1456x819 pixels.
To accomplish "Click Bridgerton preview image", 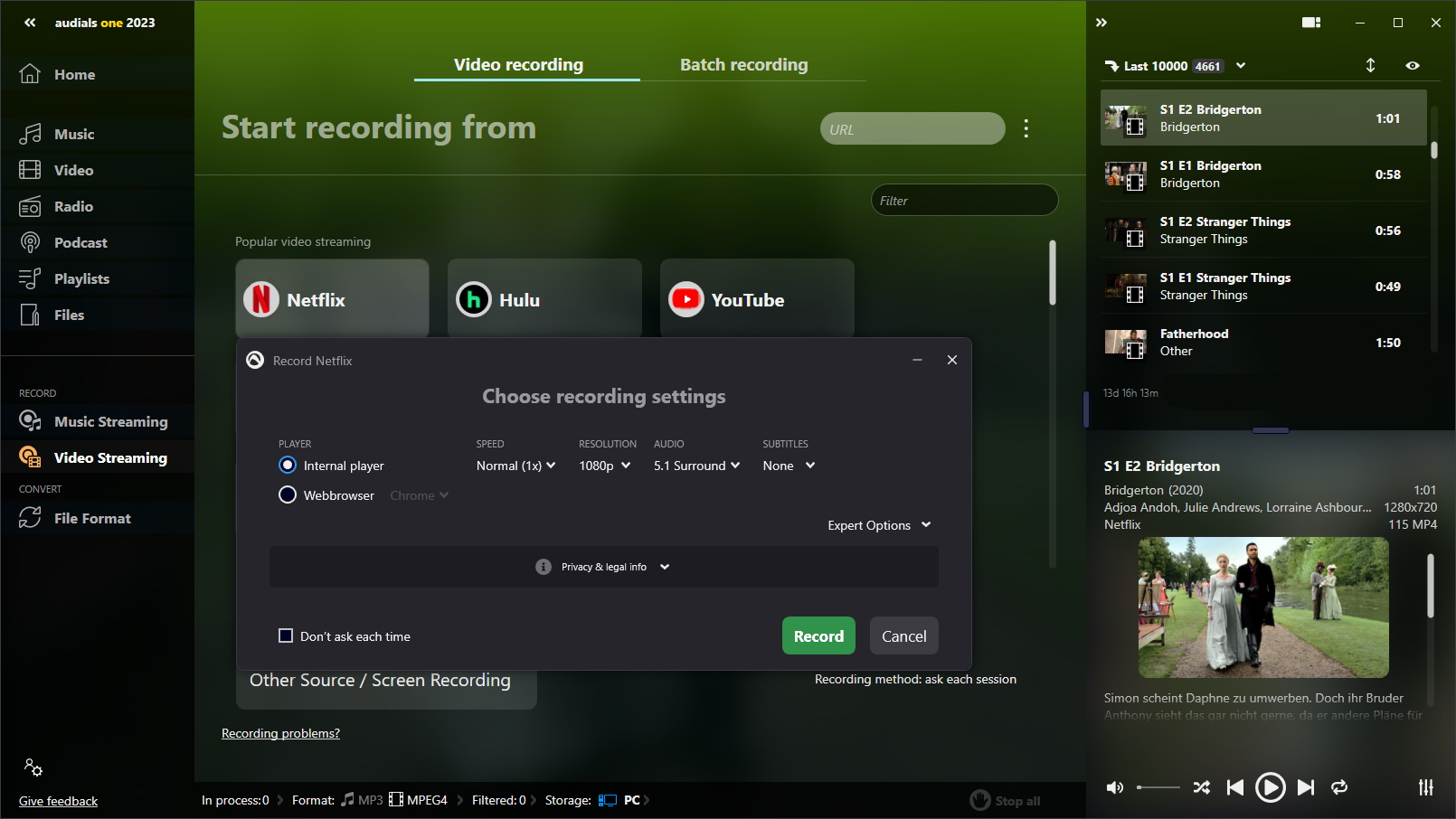I will point(1263,607).
